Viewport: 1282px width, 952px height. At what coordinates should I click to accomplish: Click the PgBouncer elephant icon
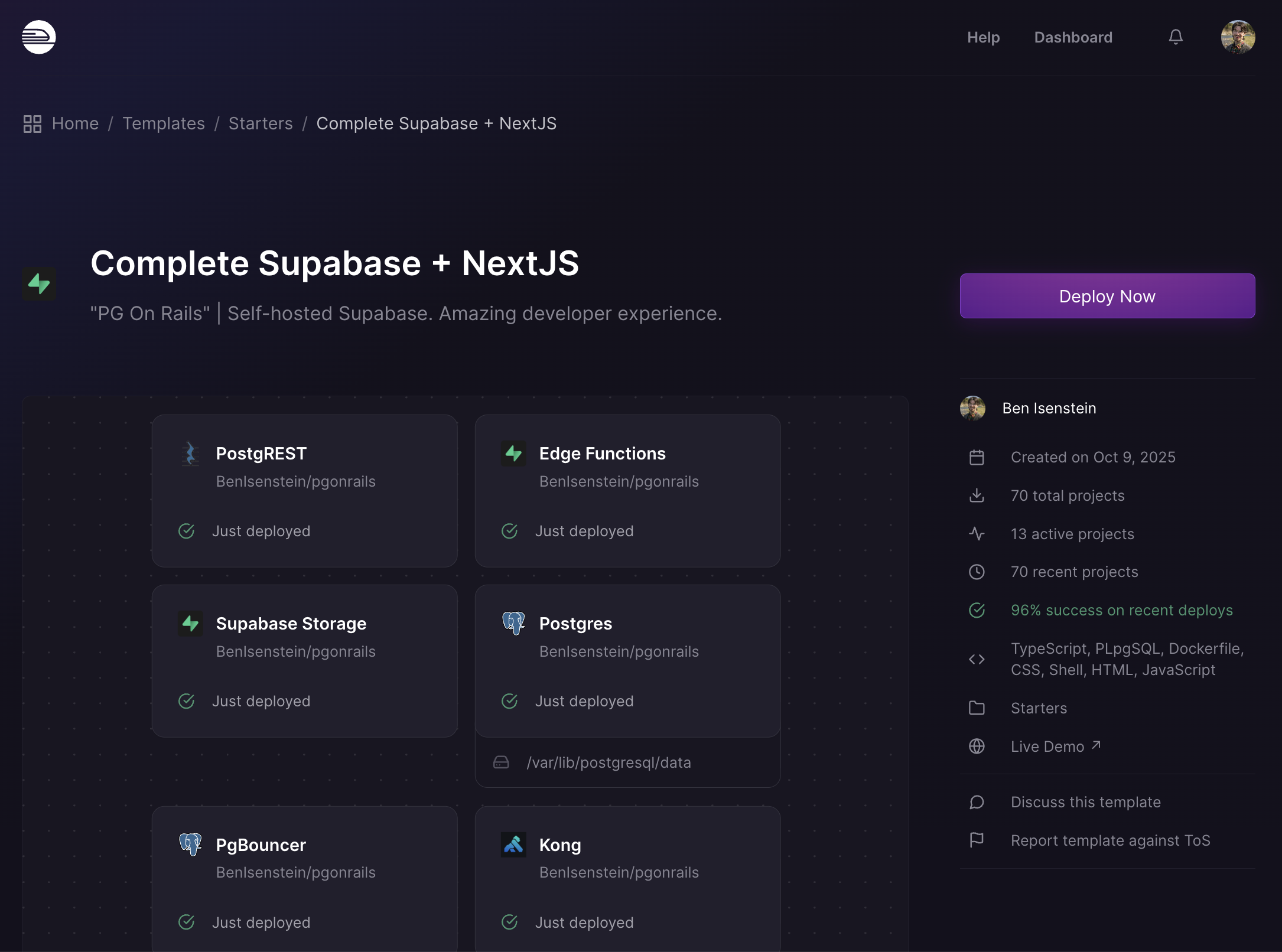(x=190, y=845)
